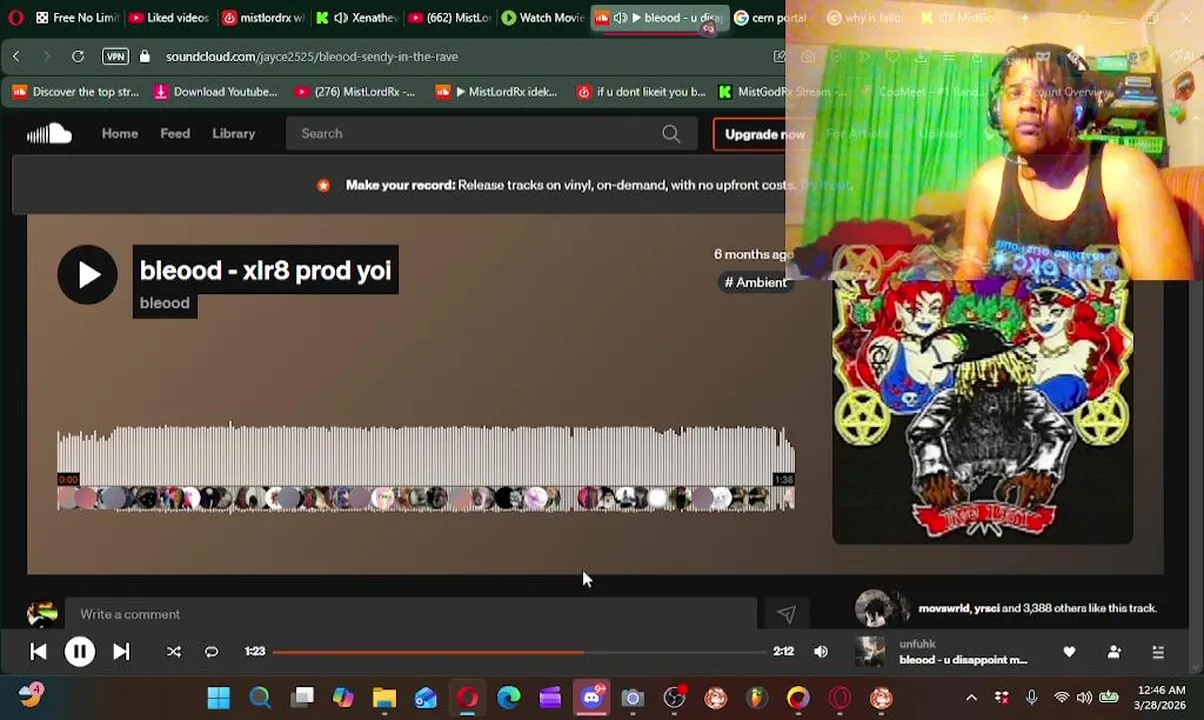Open the Opera GX icon on the taskbar
The width and height of the screenshot is (1204, 720).
click(468, 698)
